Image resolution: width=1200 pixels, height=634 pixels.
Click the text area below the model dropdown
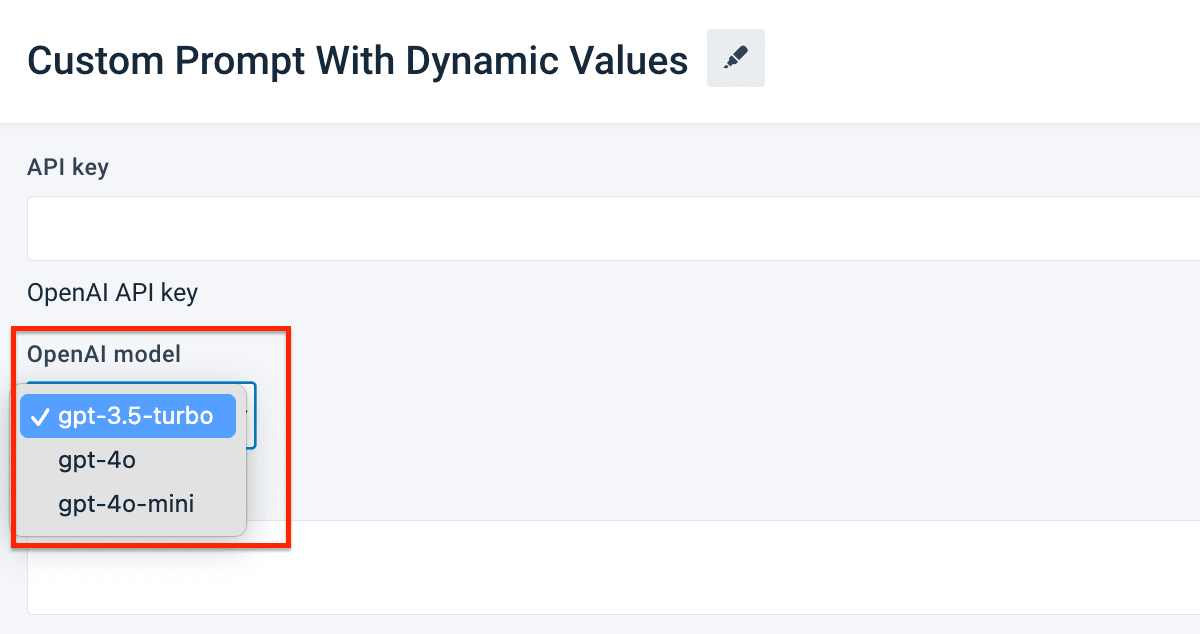click(x=700, y=567)
